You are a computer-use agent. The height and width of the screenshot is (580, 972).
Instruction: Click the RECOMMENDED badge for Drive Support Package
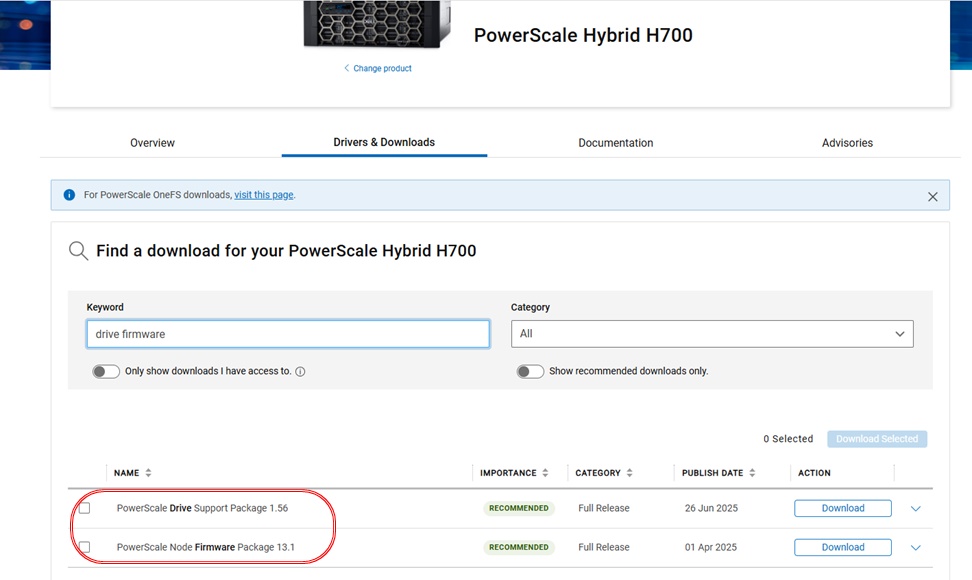click(x=519, y=508)
